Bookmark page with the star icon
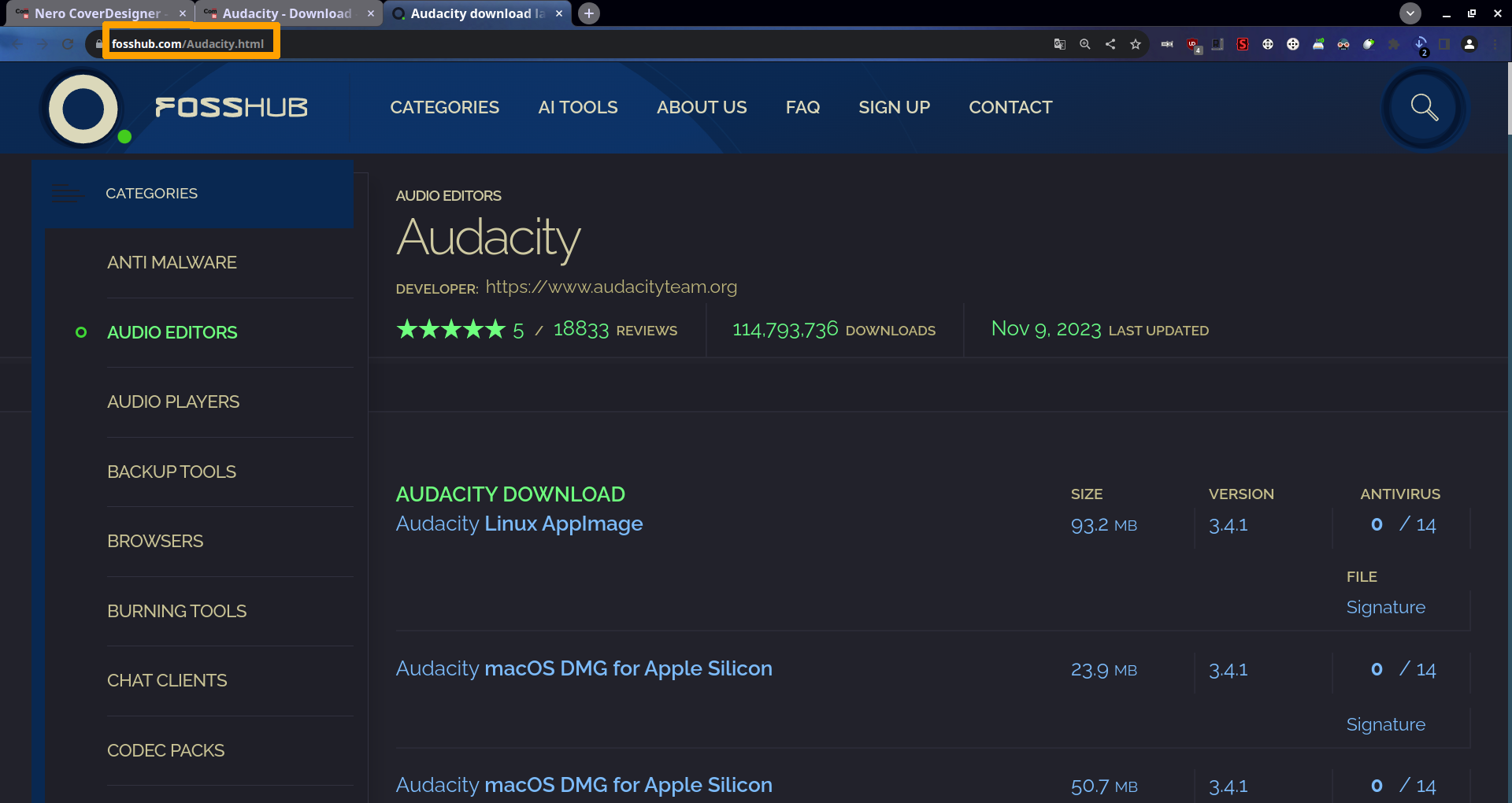 click(x=1136, y=44)
